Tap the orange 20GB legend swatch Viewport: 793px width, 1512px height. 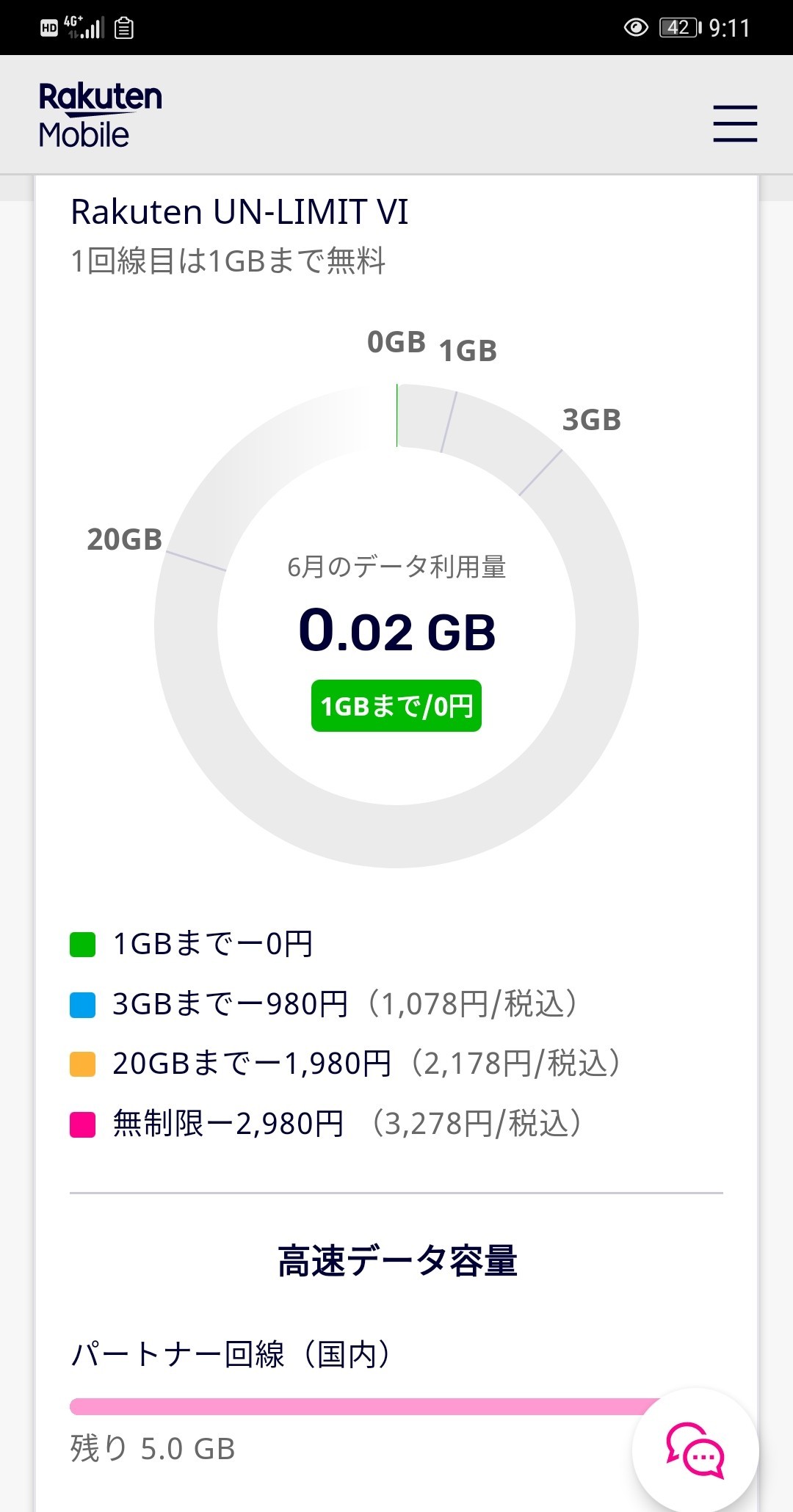point(82,1064)
